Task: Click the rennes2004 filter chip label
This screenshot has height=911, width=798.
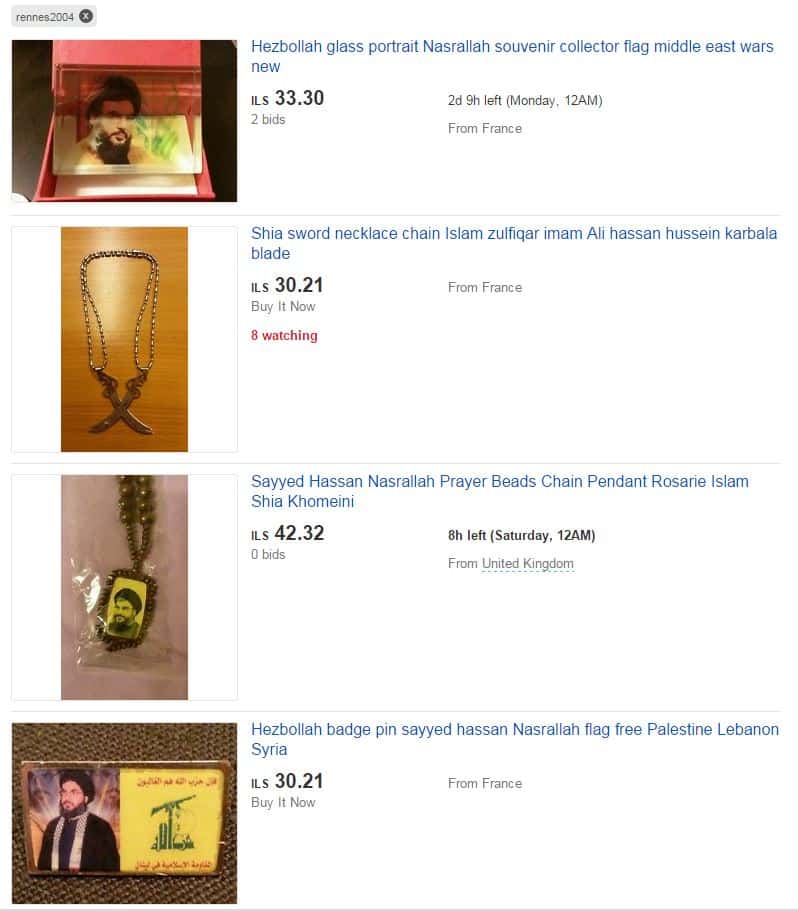Action: tap(45, 17)
